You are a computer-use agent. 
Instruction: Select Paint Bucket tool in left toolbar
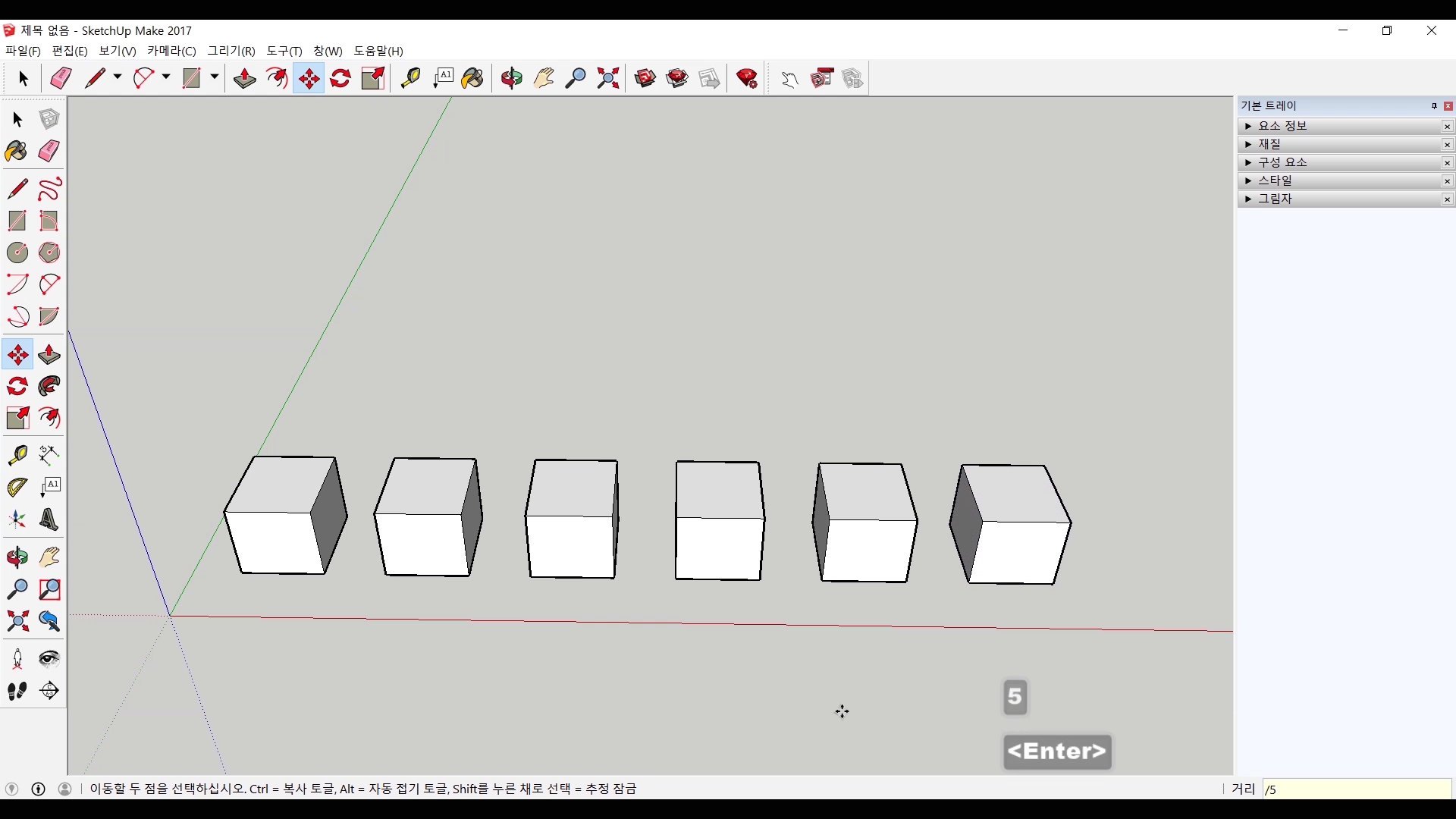coord(17,151)
